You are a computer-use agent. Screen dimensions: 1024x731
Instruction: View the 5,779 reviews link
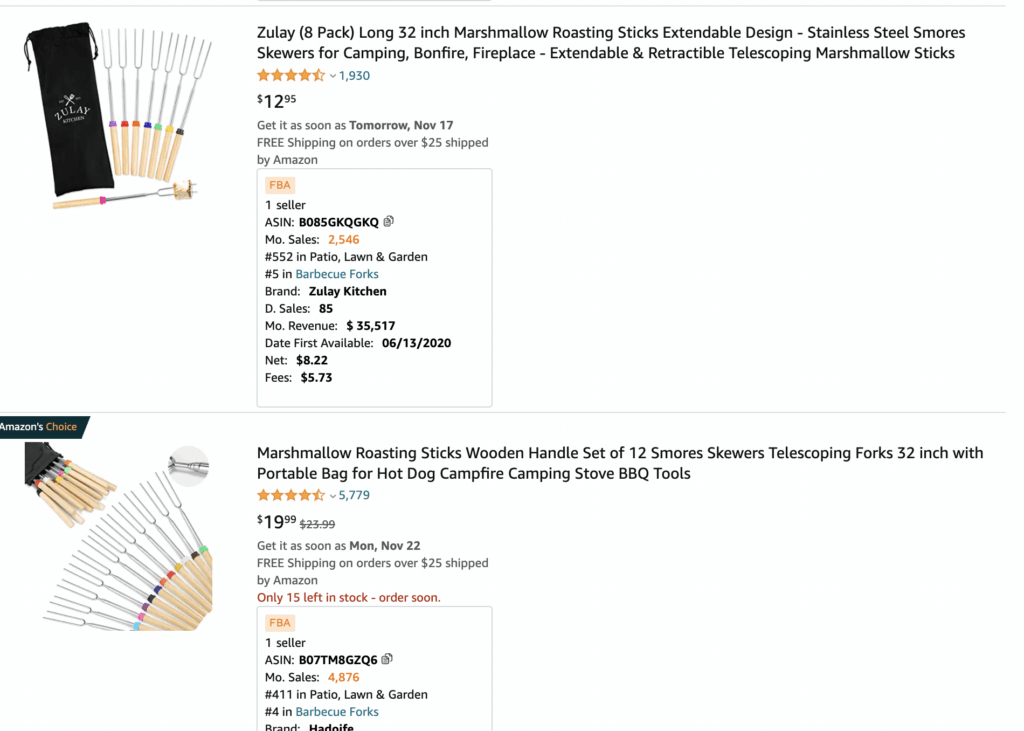coord(354,495)
